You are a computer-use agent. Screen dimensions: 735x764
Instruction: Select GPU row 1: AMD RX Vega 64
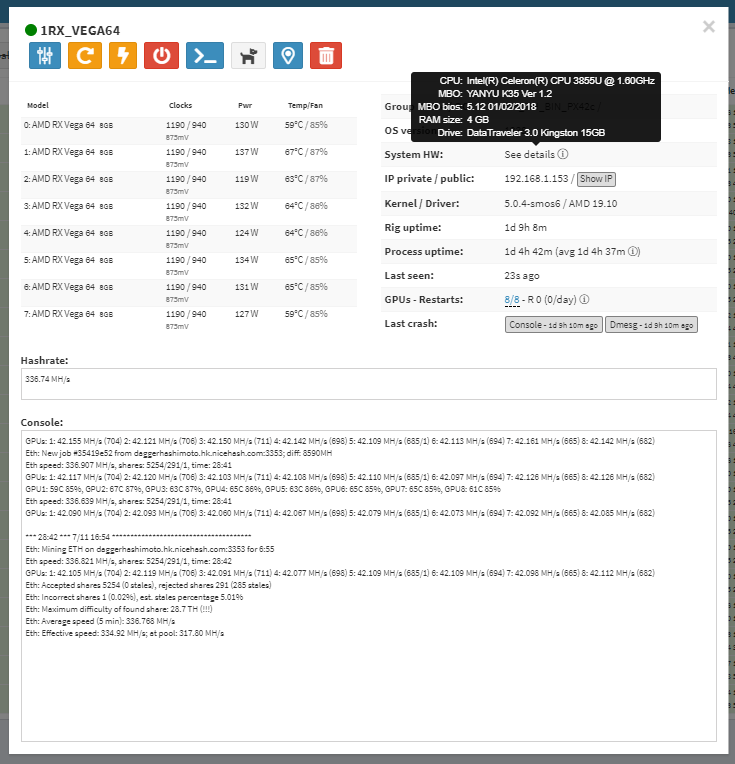(x=189, y=158)
